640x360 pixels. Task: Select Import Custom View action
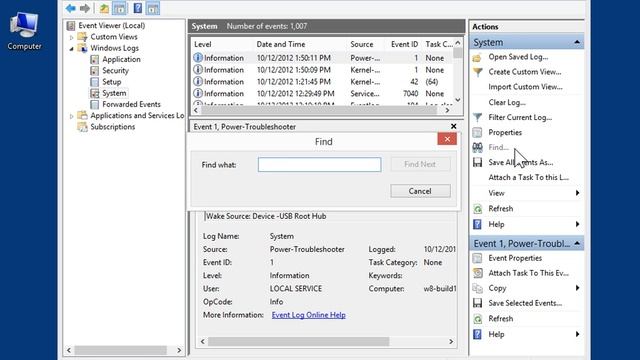(525, 87)
